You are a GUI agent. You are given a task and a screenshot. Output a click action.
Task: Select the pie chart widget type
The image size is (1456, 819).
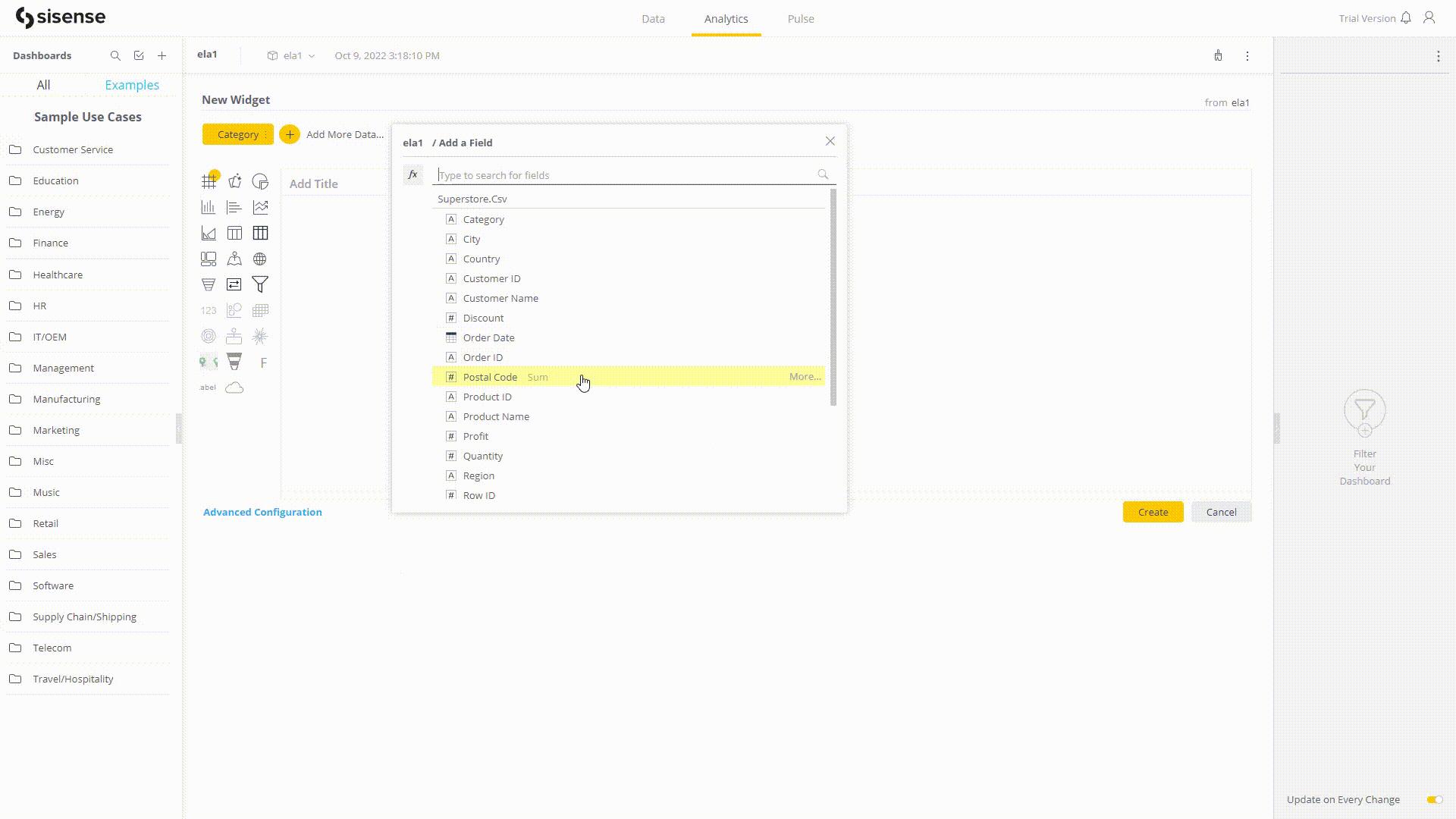pyautogui.click(x=260, y=180)
